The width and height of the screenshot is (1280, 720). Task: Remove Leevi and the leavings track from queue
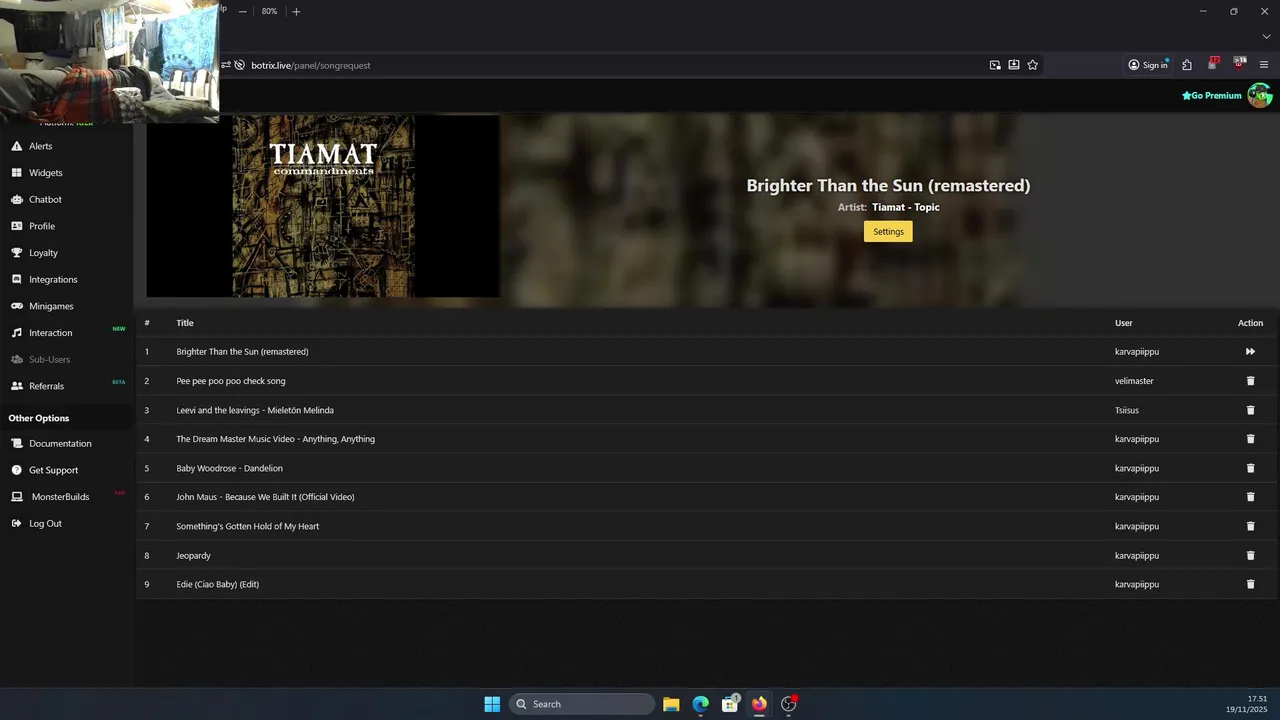pyautogui.click(x=1250, y=410)
